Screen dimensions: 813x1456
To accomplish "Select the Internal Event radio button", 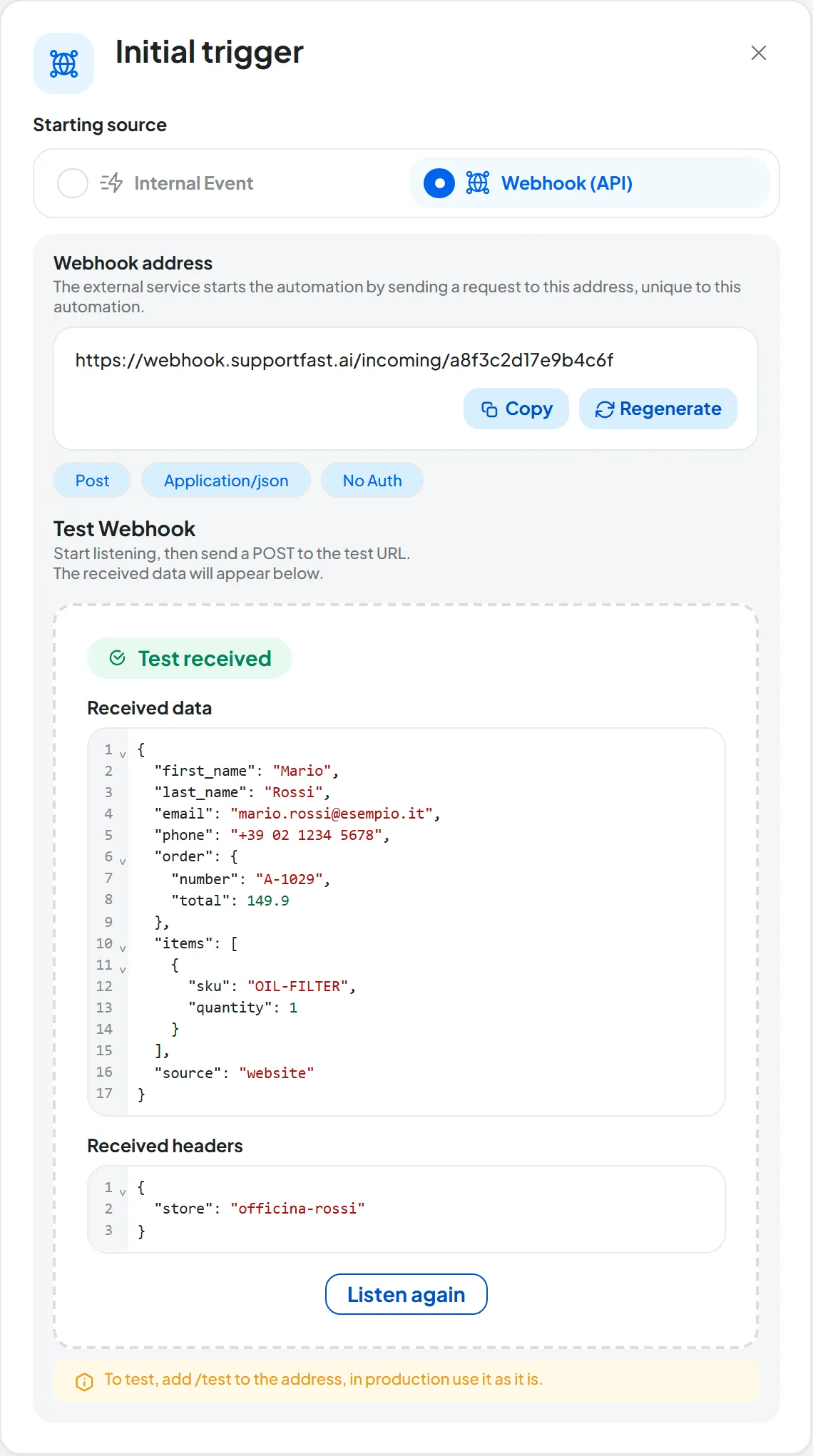I will coord(73,183).
